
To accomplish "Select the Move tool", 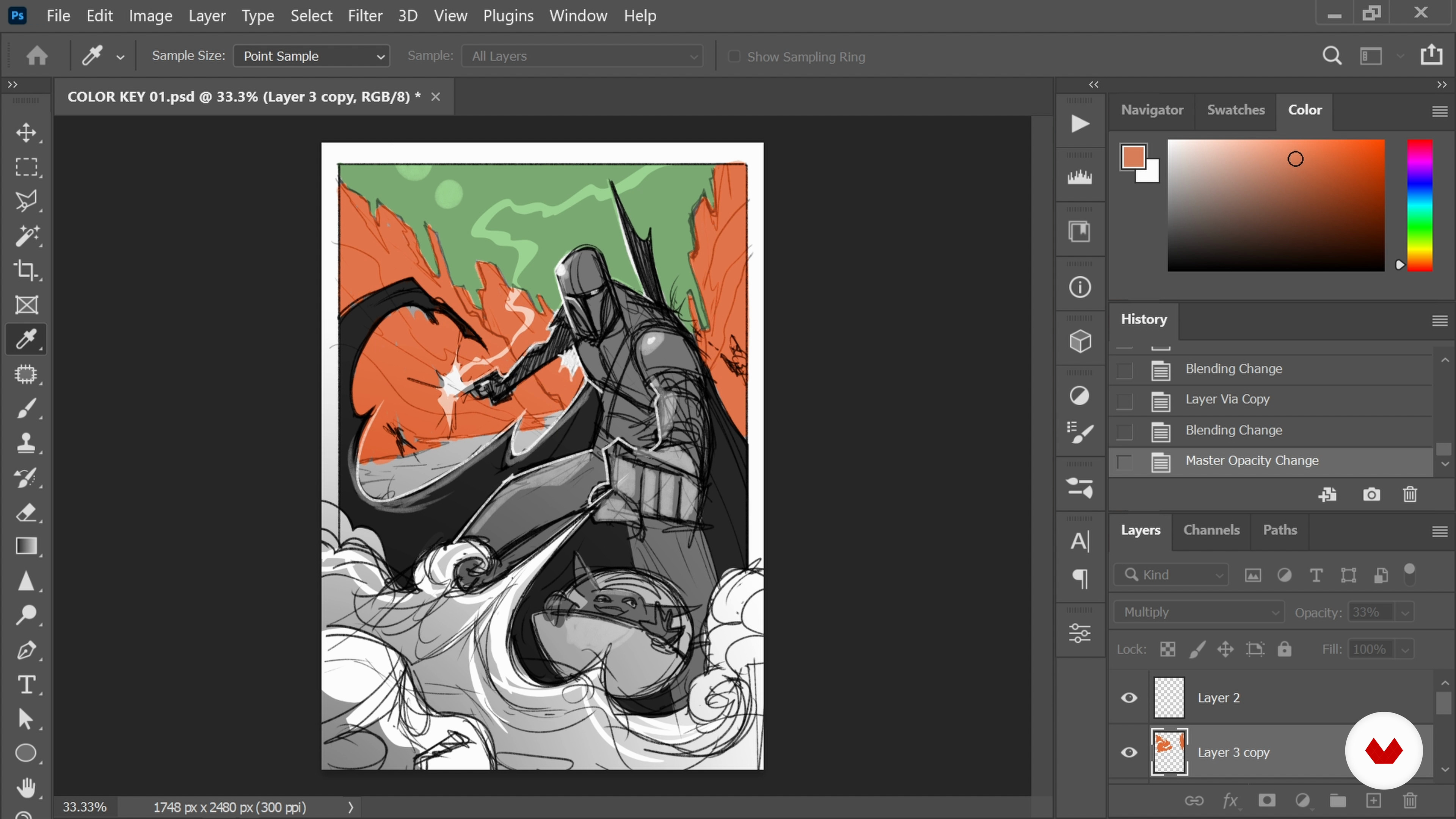I will coord(26,133).
